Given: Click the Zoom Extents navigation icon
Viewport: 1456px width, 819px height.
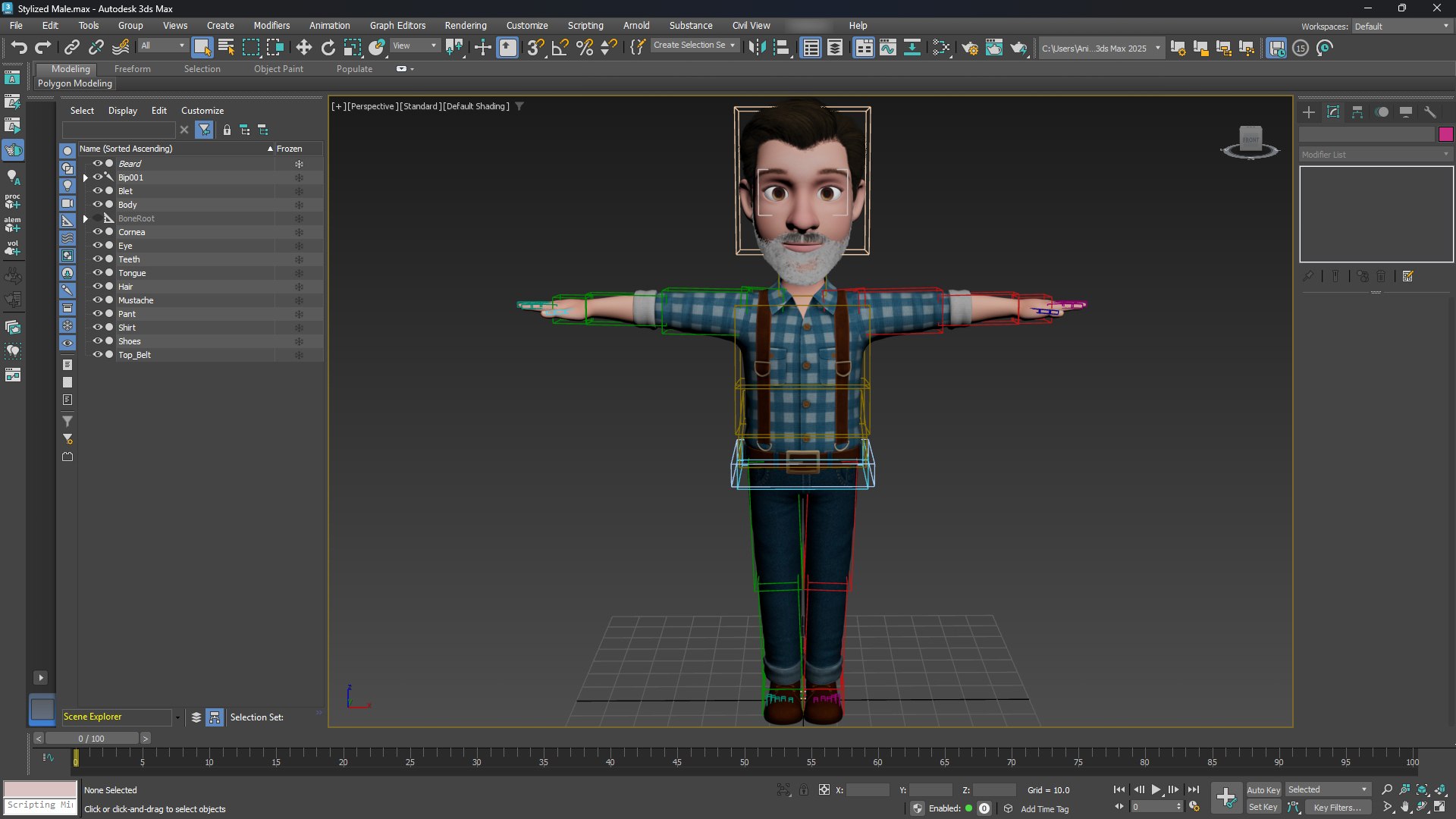Looking at the screenshot, I should [x=1422, y=789].
